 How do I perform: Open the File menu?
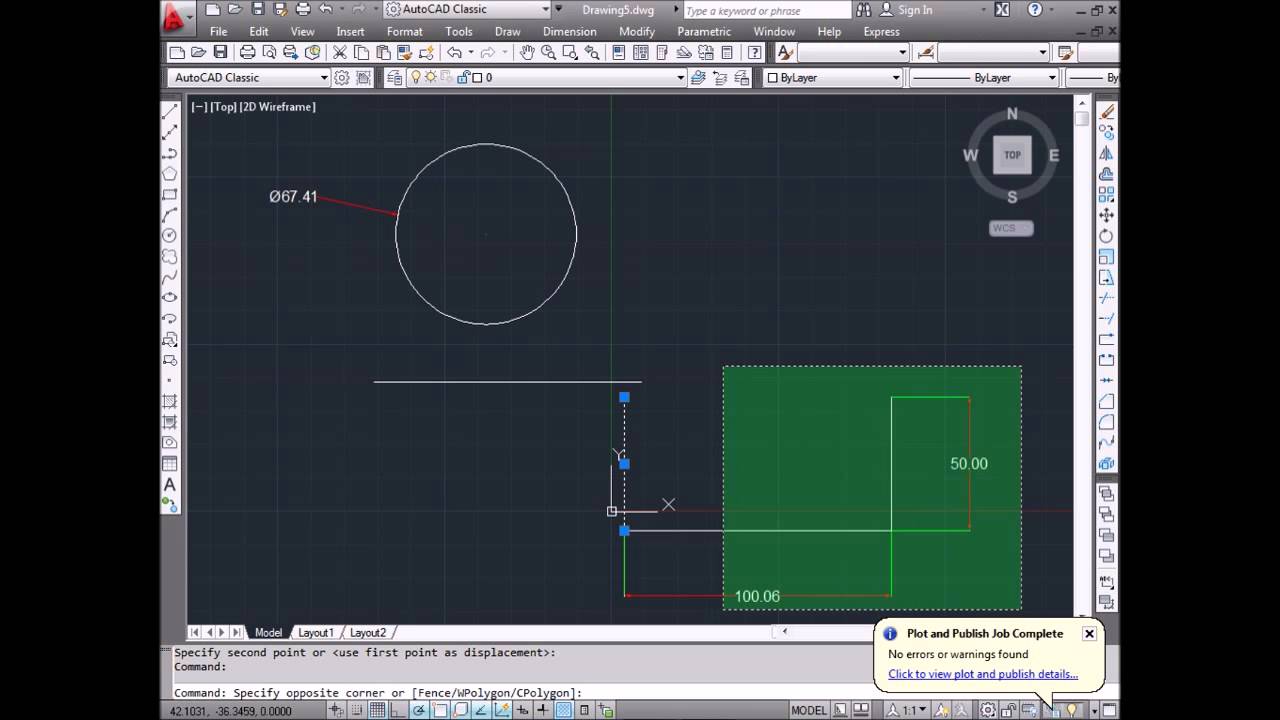(x=218, y=31)
